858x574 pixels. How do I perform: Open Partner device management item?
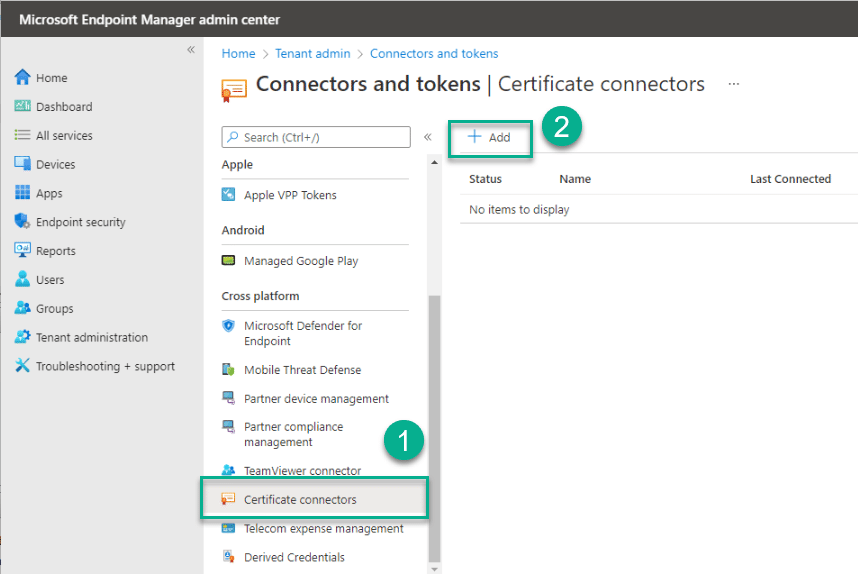[315, 398]
